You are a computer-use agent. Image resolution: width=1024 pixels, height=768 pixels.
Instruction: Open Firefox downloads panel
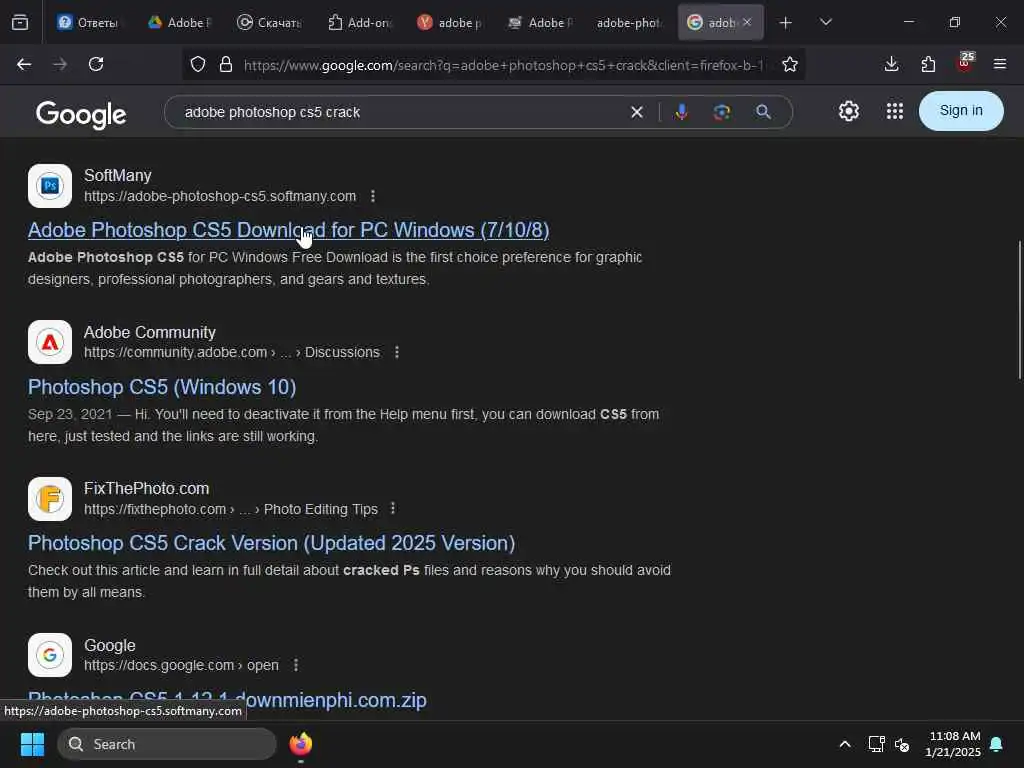point(891,64)
